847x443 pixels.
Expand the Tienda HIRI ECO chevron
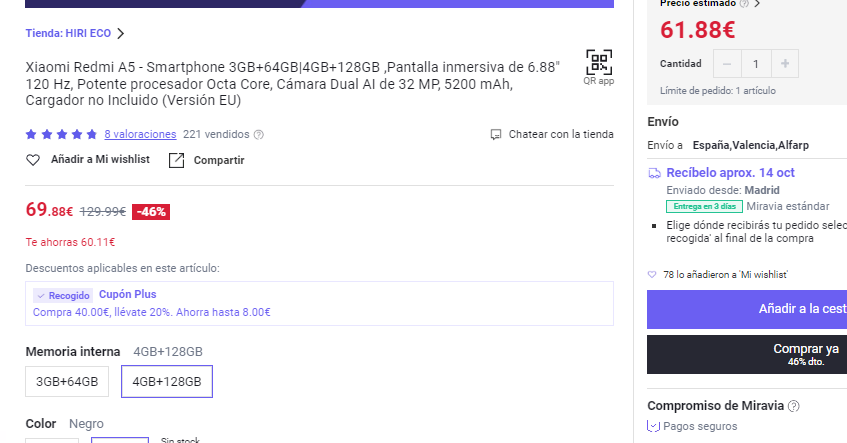tap(120, 33)
